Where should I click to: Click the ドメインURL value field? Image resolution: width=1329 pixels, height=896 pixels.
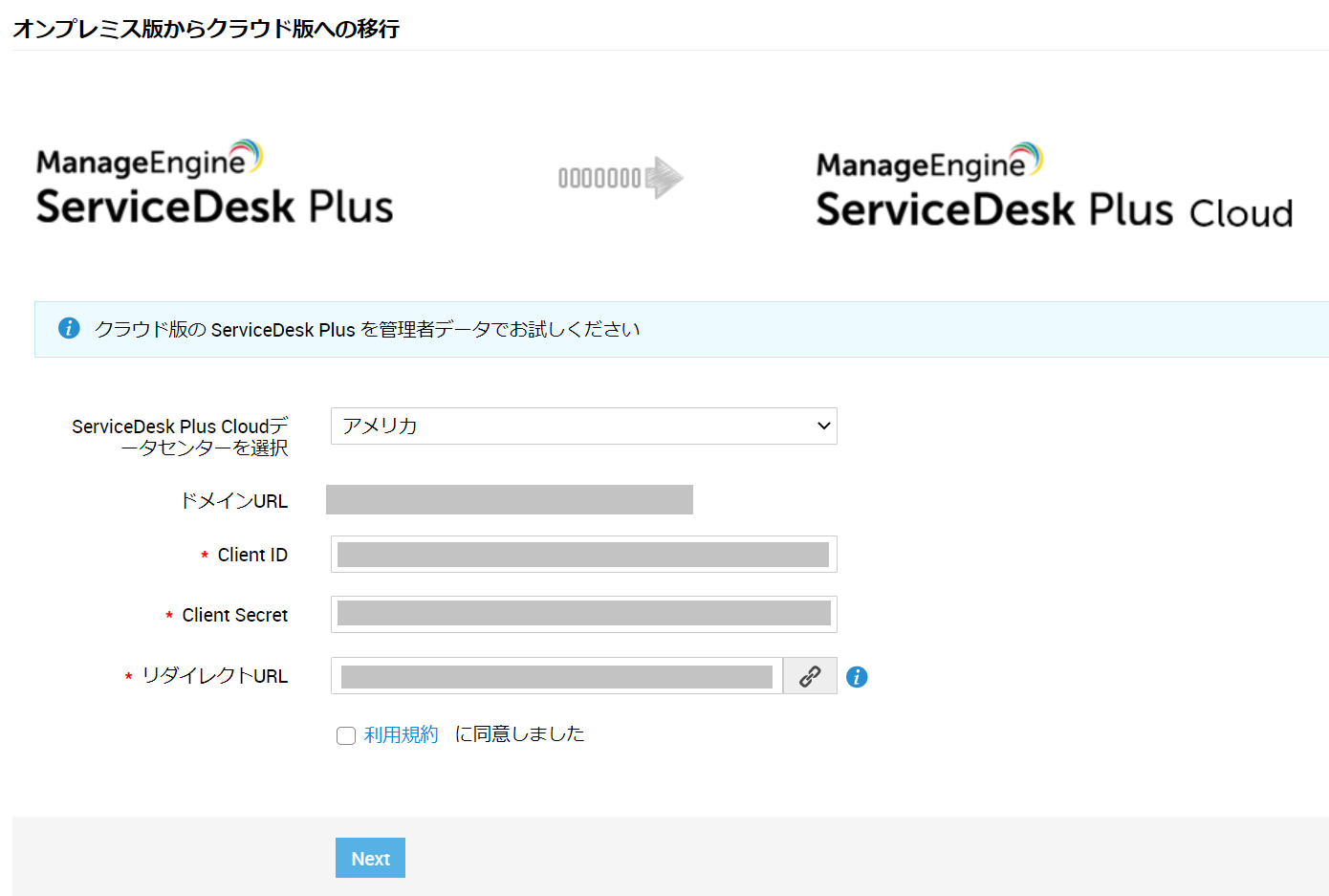pos(509,500)
